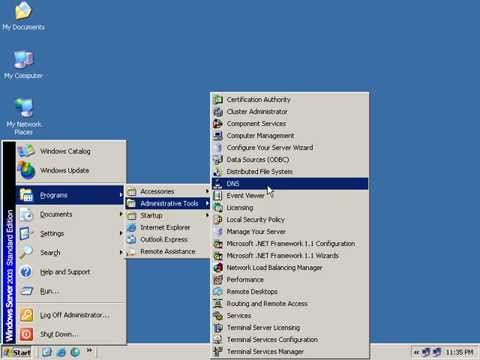Click the Network Load Balancing Manager icon
Screen dimensions: 480x360
tap(218, 267)
